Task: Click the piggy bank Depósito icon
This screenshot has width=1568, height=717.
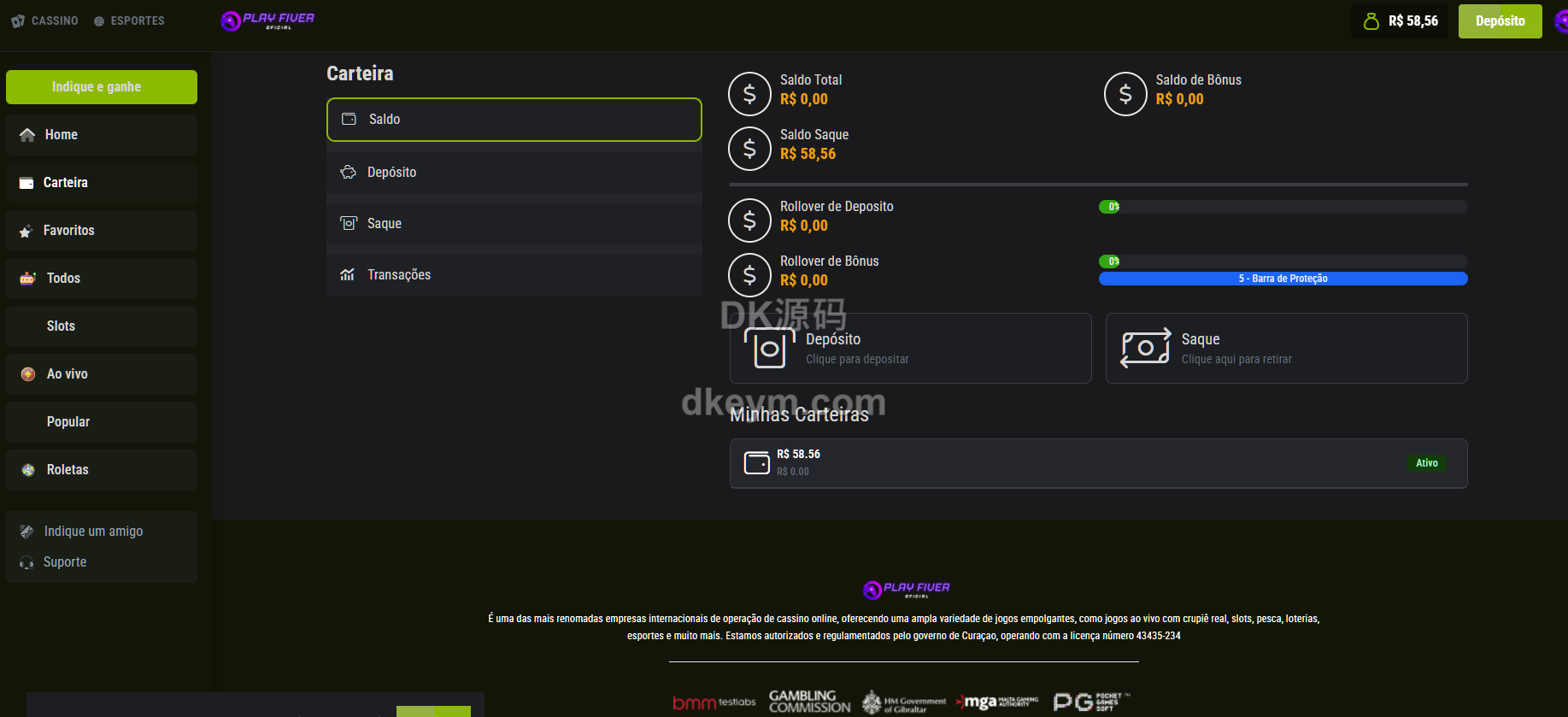Action: coord(348,173)
